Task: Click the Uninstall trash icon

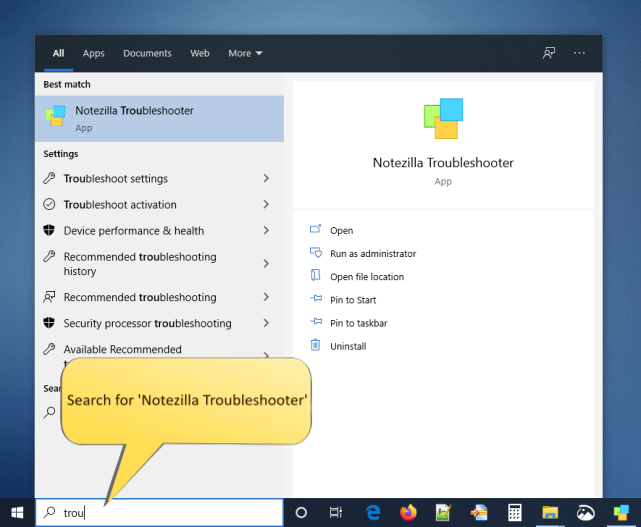Action: tap(315, 345)
